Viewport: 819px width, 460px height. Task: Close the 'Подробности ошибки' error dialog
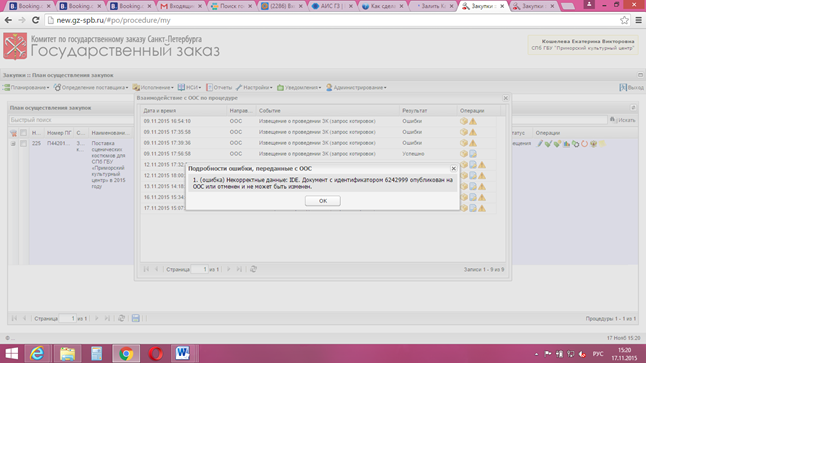click(x=453, y=169)
